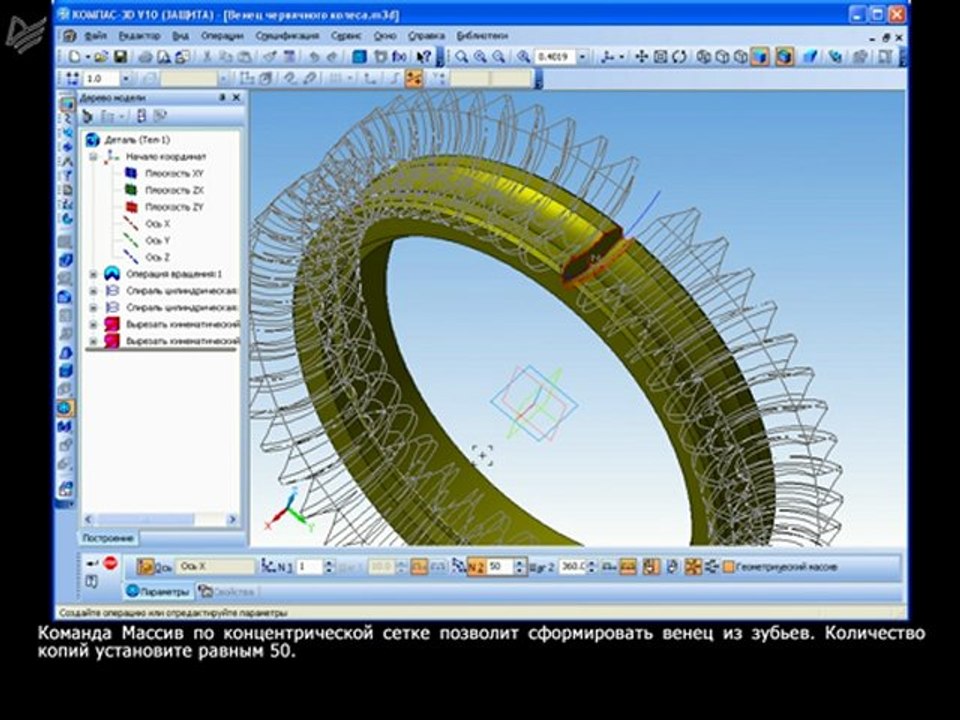Redo the action in the toolbar
This screenshot has height=720, width=960.
[x=332, y=57]
